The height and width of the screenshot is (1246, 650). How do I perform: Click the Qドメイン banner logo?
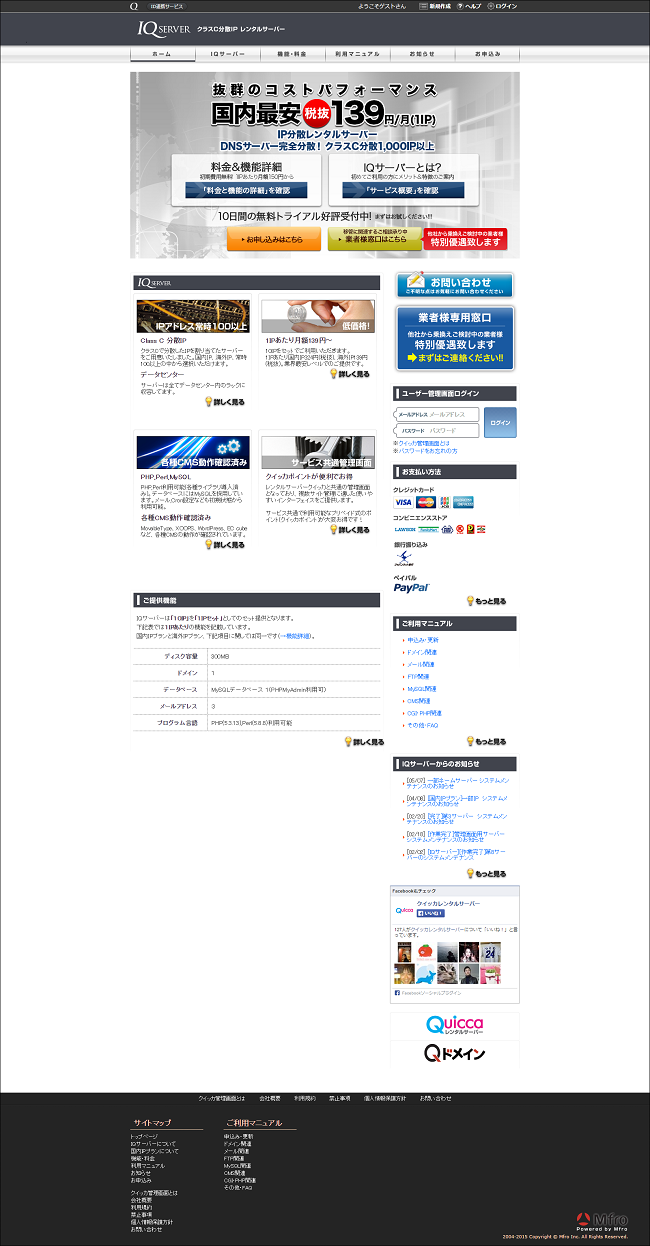pos(455,1053)
